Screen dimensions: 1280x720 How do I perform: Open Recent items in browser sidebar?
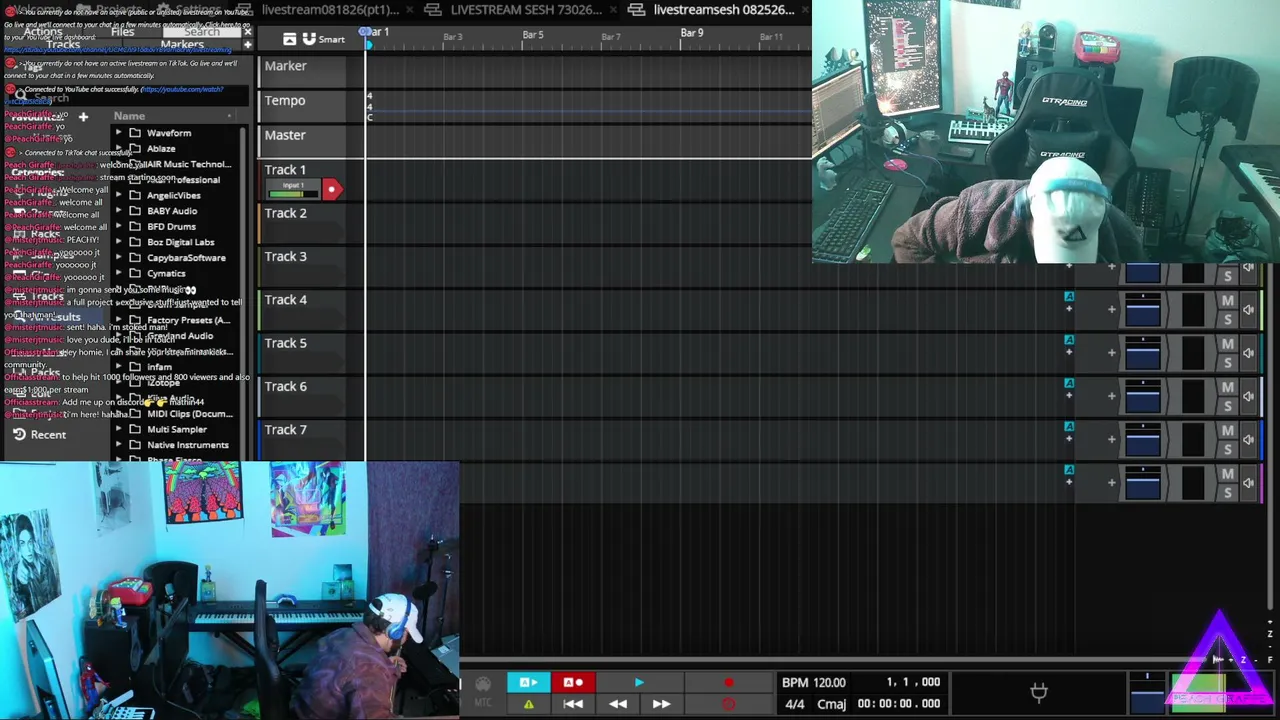point(40,435)
